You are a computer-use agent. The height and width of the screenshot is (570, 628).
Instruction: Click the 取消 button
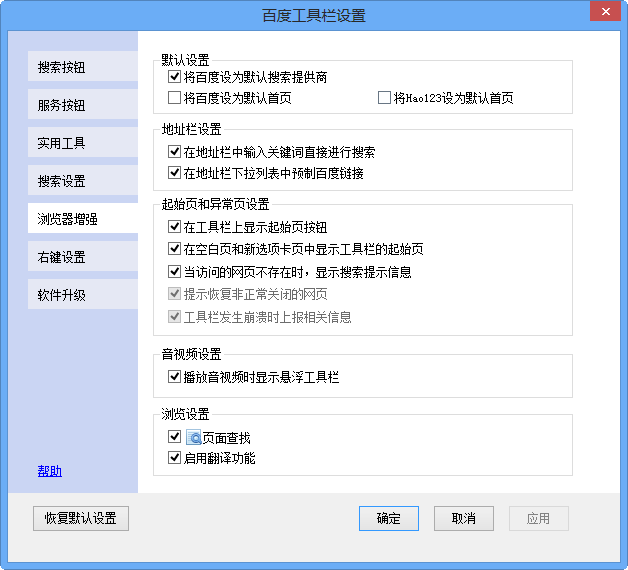[464, 518]
